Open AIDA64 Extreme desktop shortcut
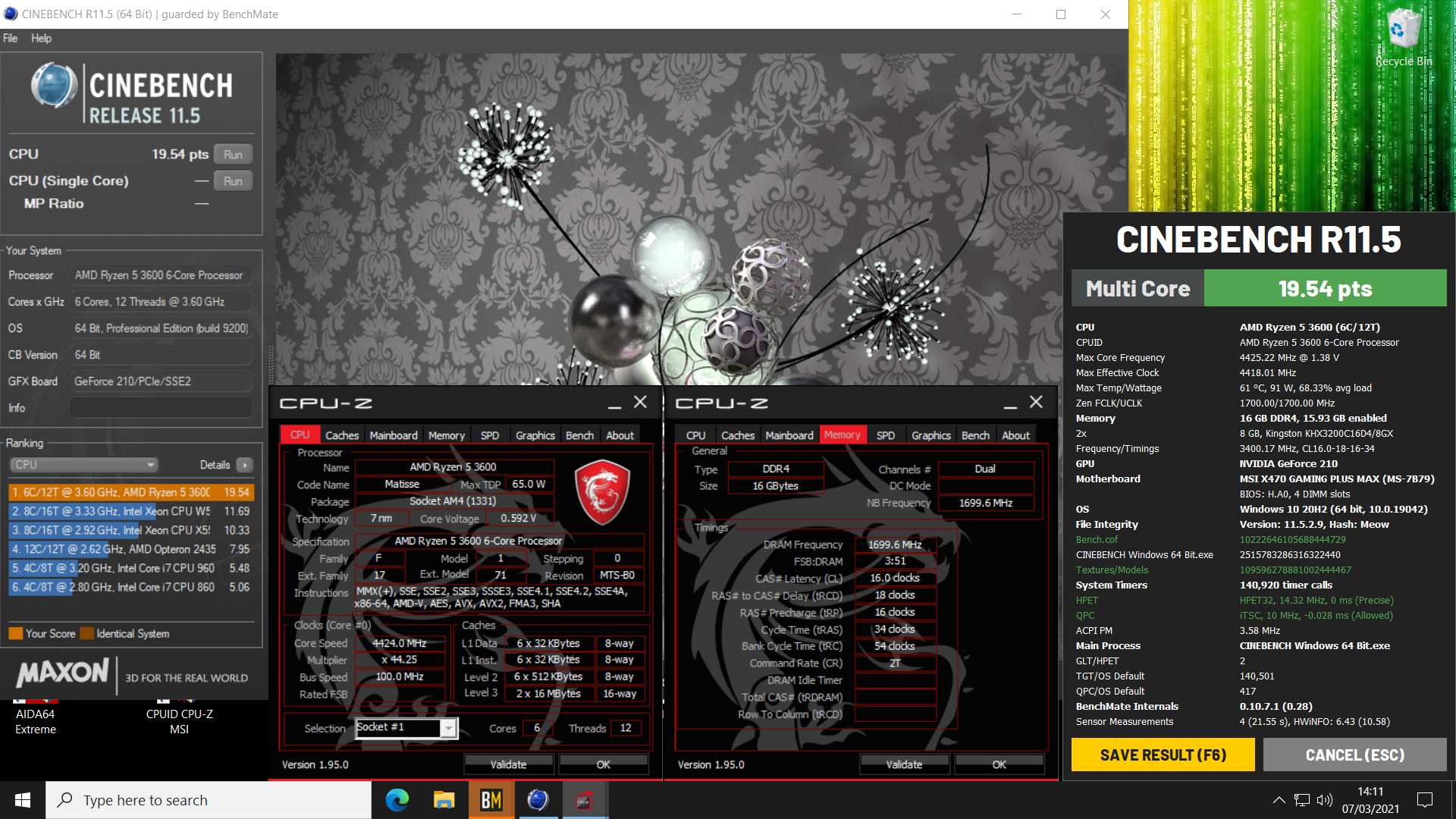This screenshot has width=1456, height=819. point(36,717)
